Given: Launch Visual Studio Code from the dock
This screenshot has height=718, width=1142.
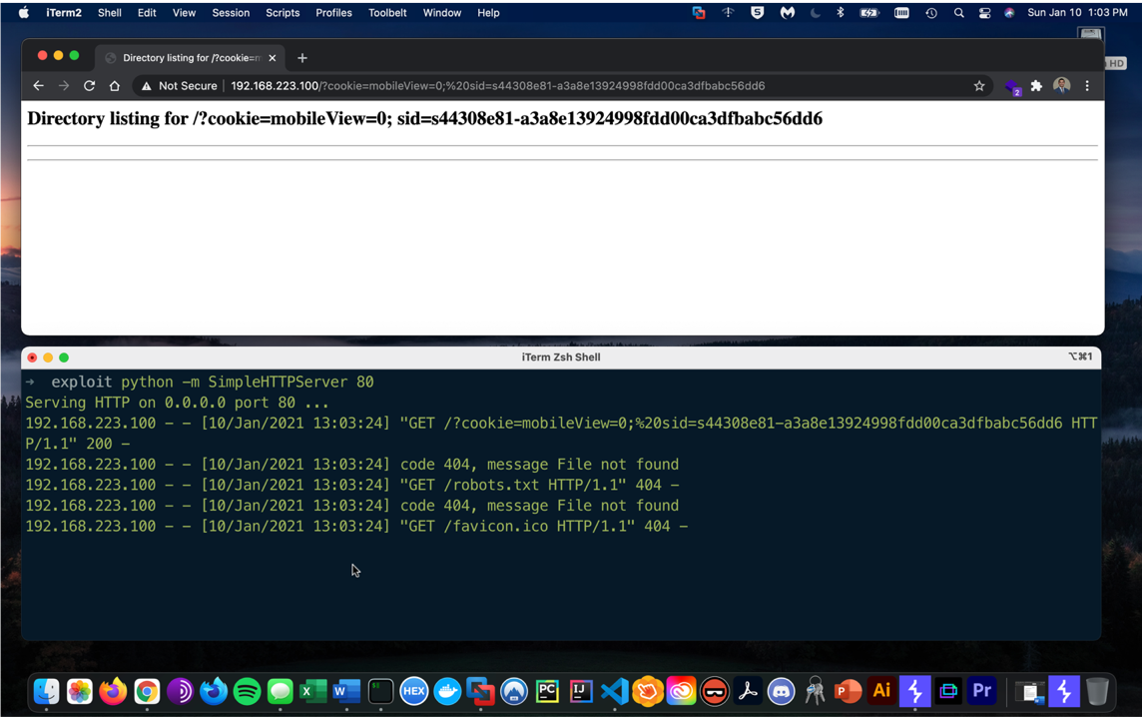Looking at the screenshot, I should pos(614,691).
